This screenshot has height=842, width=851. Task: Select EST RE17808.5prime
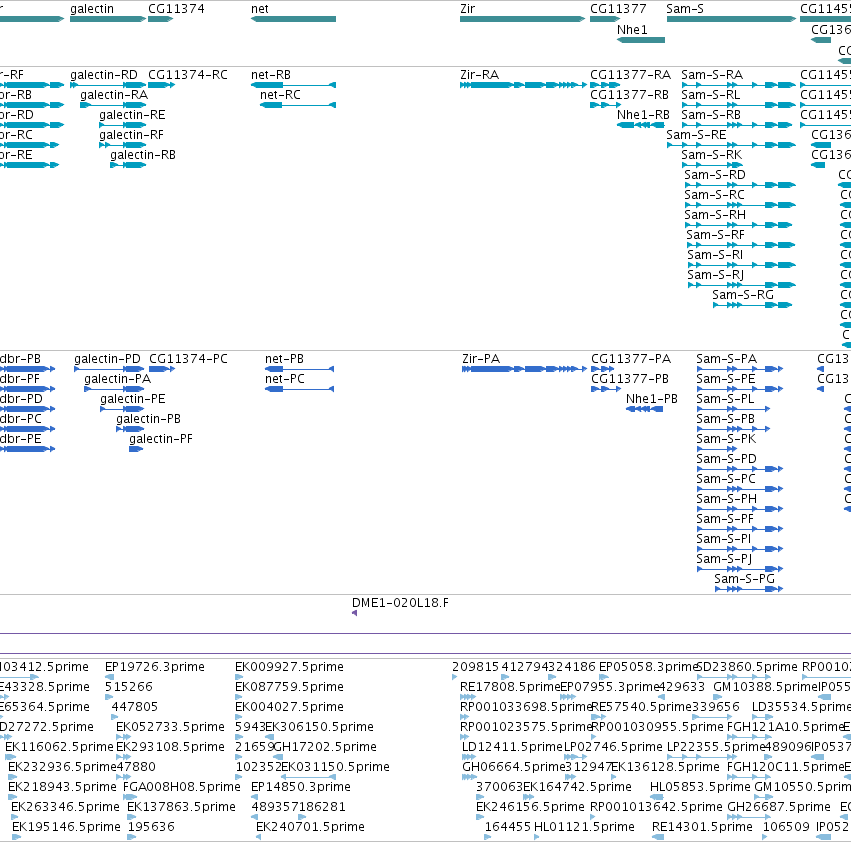click(468, 697)
